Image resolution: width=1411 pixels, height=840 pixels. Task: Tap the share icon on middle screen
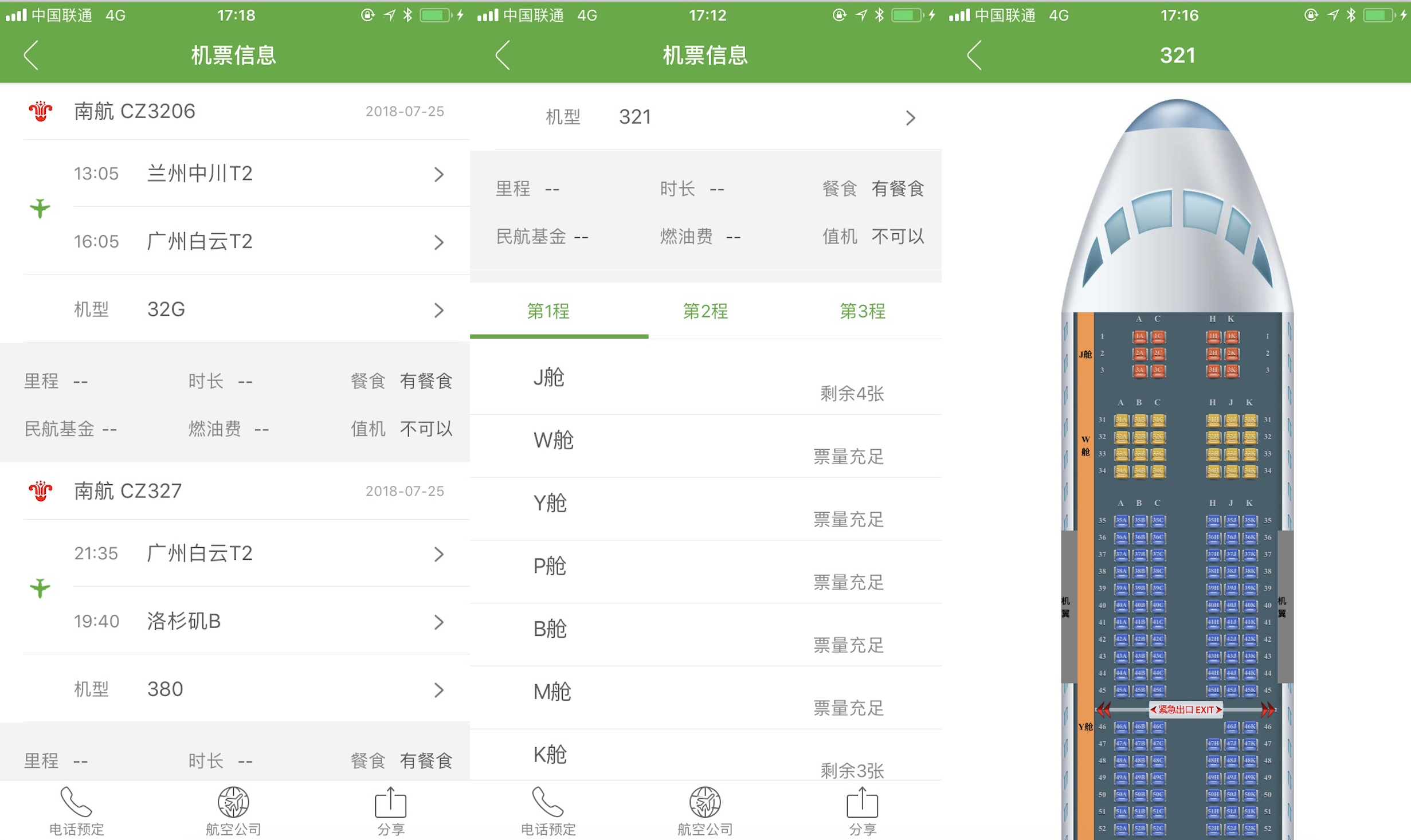862,802
